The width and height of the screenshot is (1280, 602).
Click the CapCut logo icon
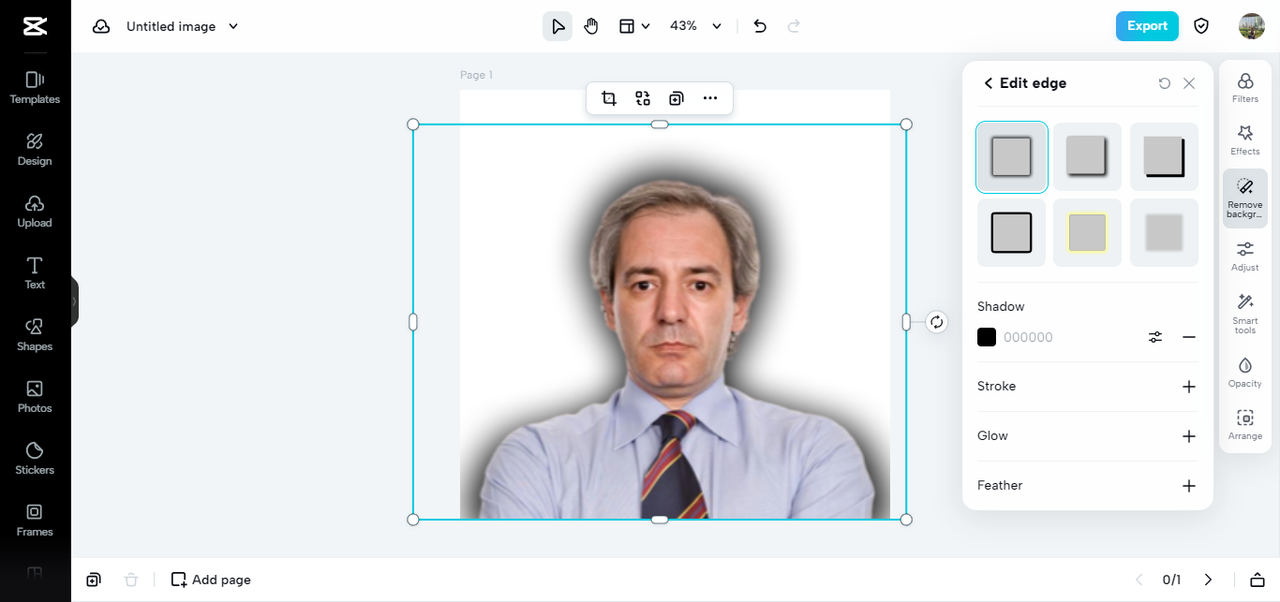[35, 27]
